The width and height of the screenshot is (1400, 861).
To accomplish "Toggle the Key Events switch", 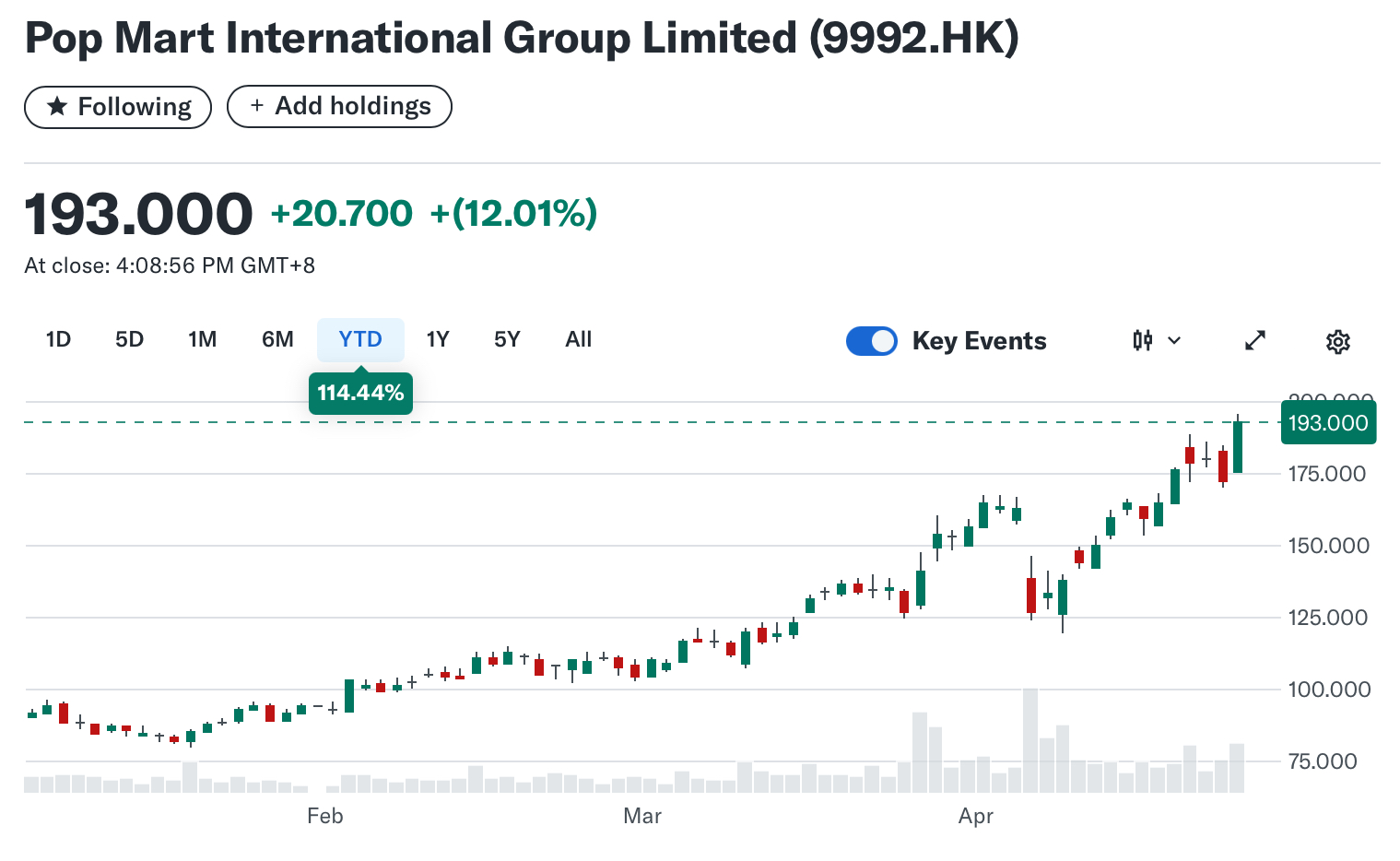I will click(x=872, y=341).
